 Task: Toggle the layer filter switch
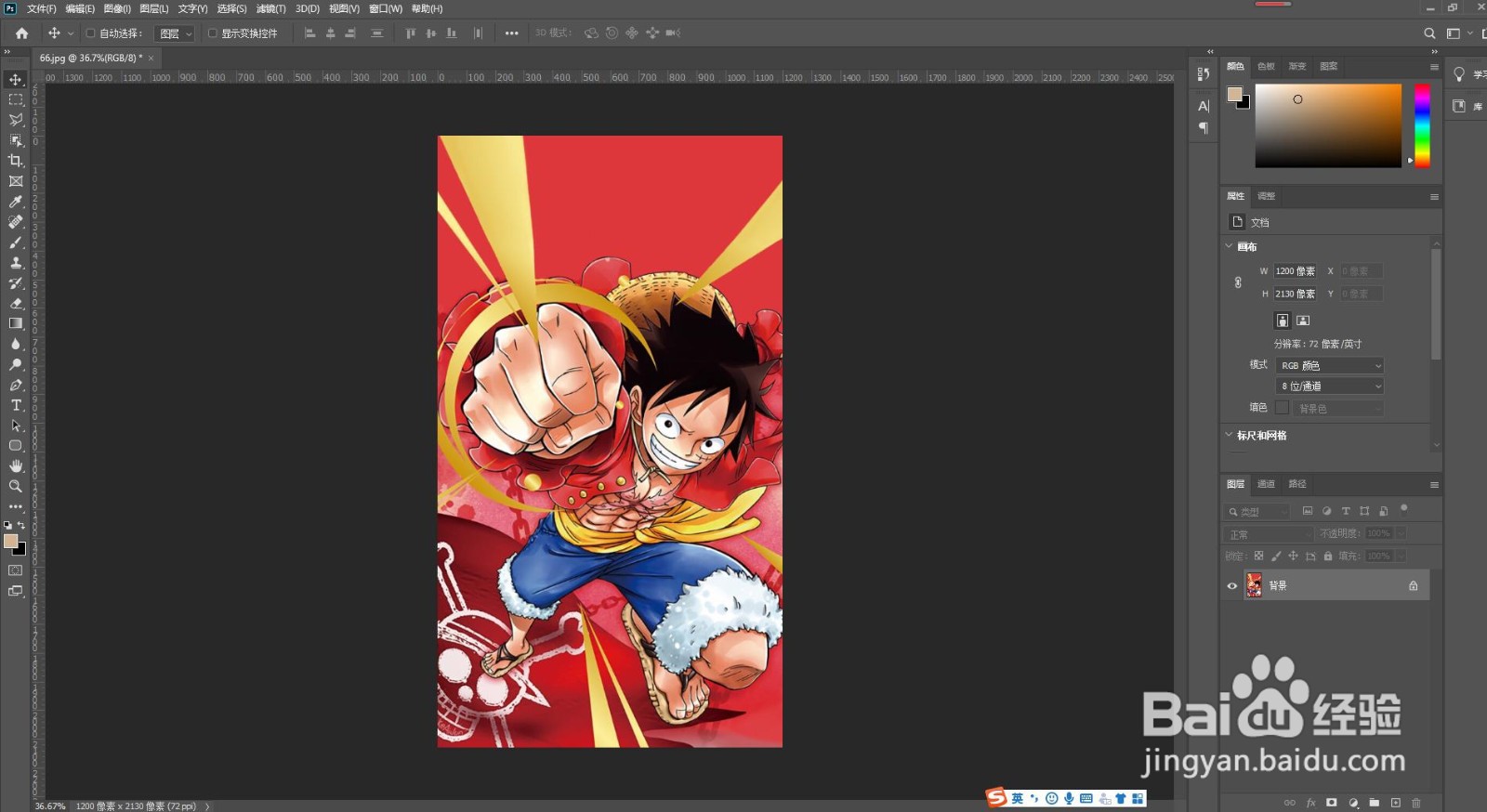pos(1404,509)
